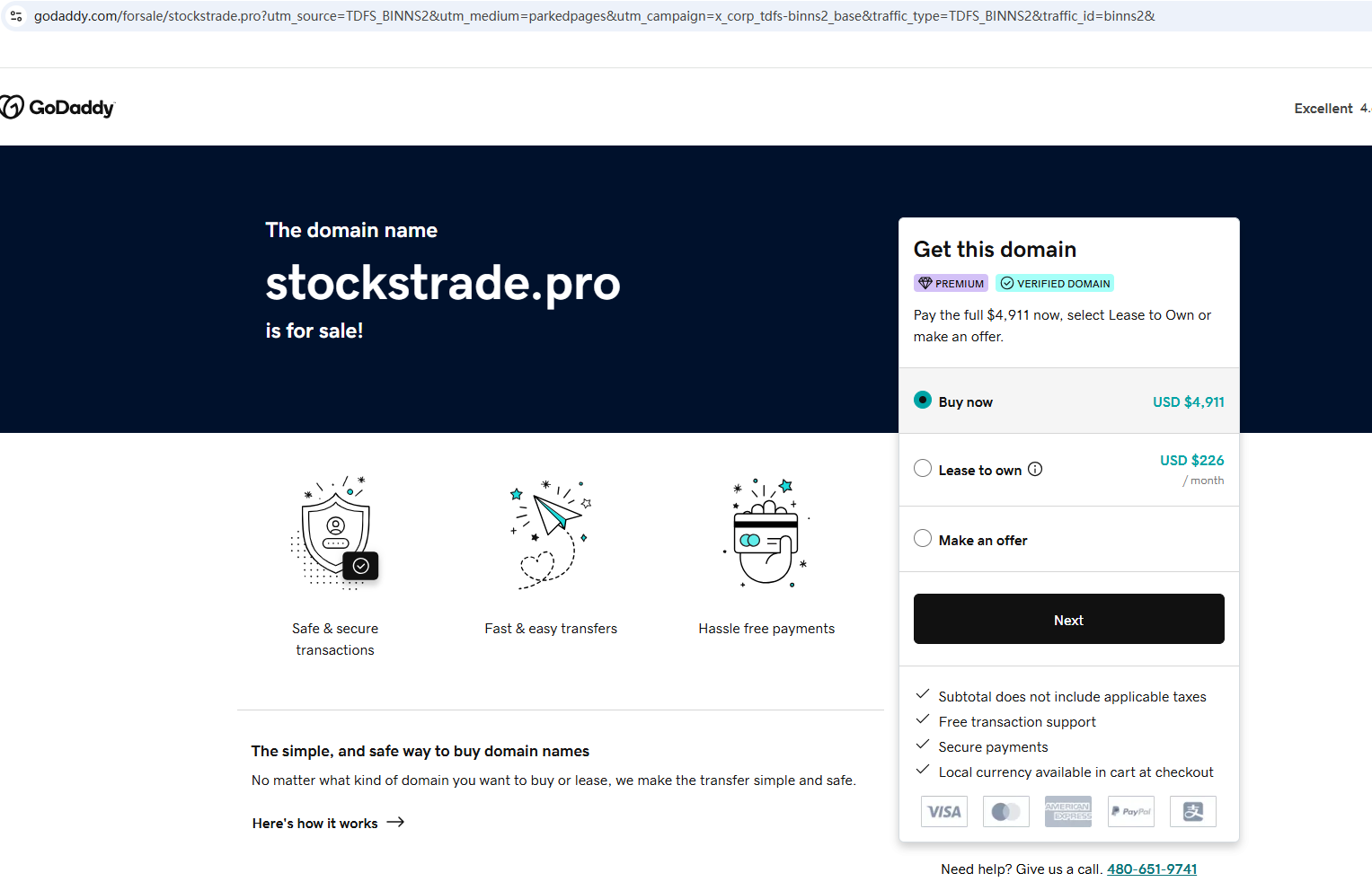
Task: Click the Visa payment icon
Action: pyautogui.click(x=944, y=812)
